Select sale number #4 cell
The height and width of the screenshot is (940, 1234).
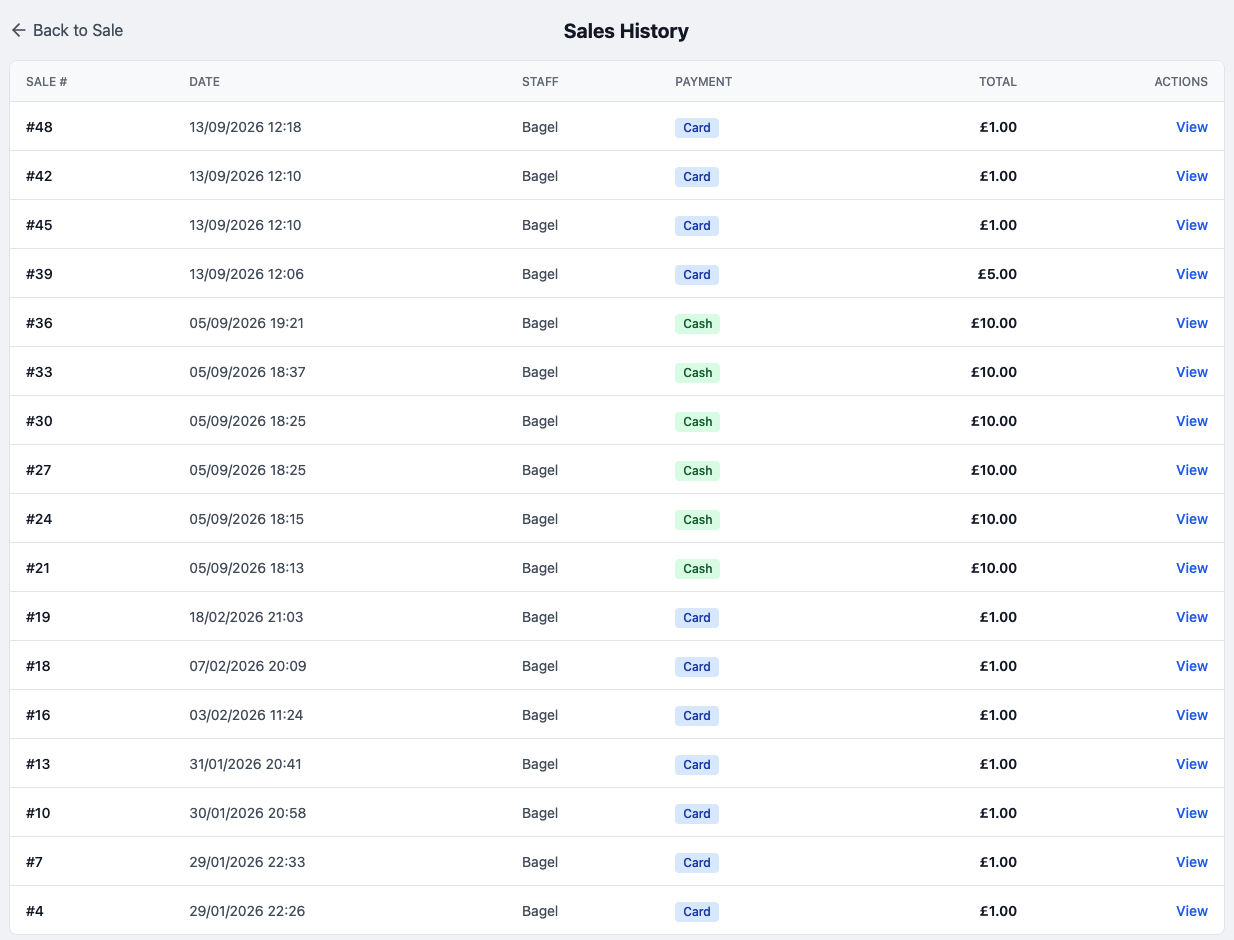(x=35, y=911)
